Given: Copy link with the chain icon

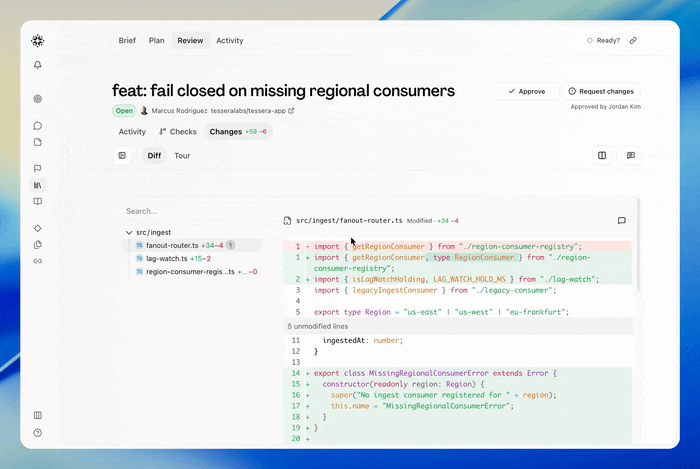Looking at the screenshot, I should coord(633,41).
